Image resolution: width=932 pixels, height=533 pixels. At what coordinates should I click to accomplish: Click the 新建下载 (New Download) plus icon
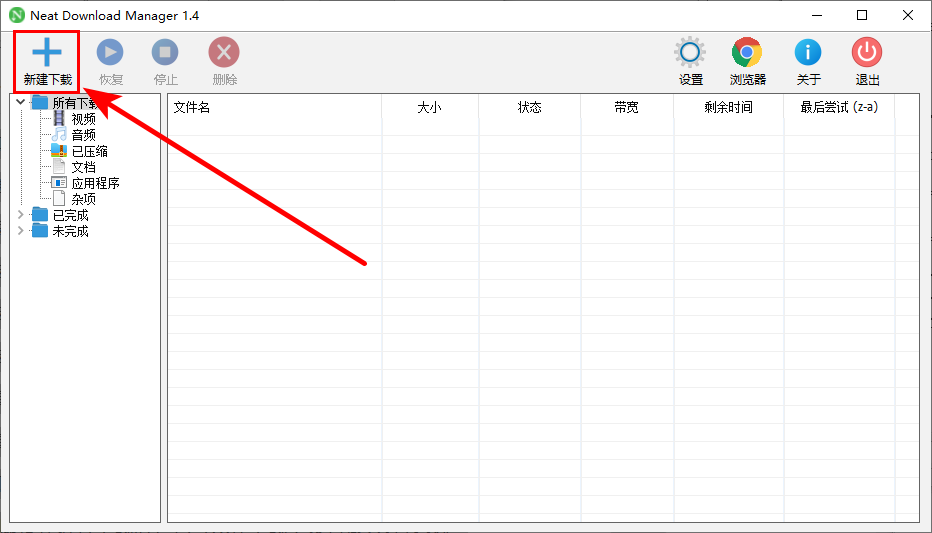[x=47, y=53]
